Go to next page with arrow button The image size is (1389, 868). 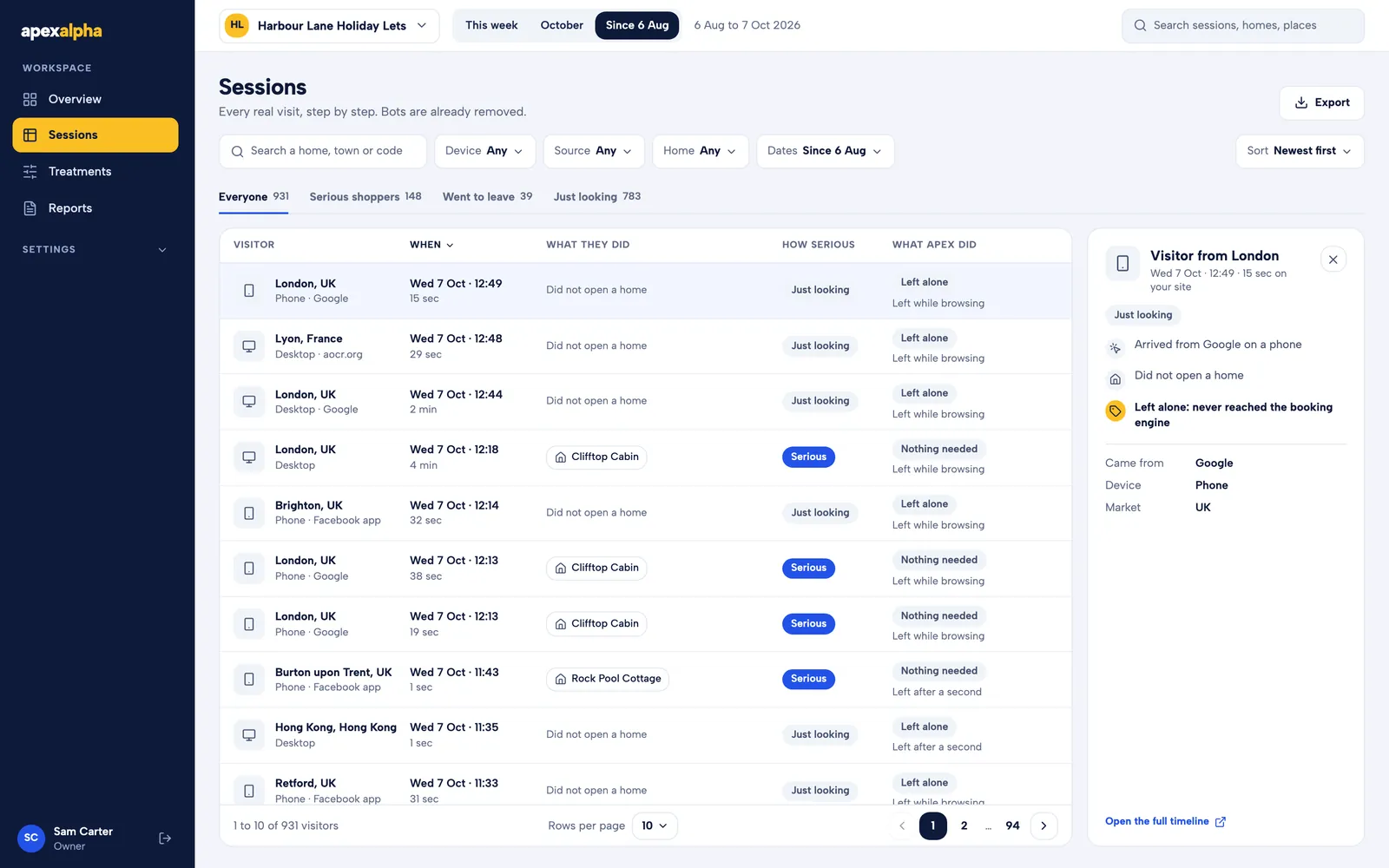(1043, 825)
